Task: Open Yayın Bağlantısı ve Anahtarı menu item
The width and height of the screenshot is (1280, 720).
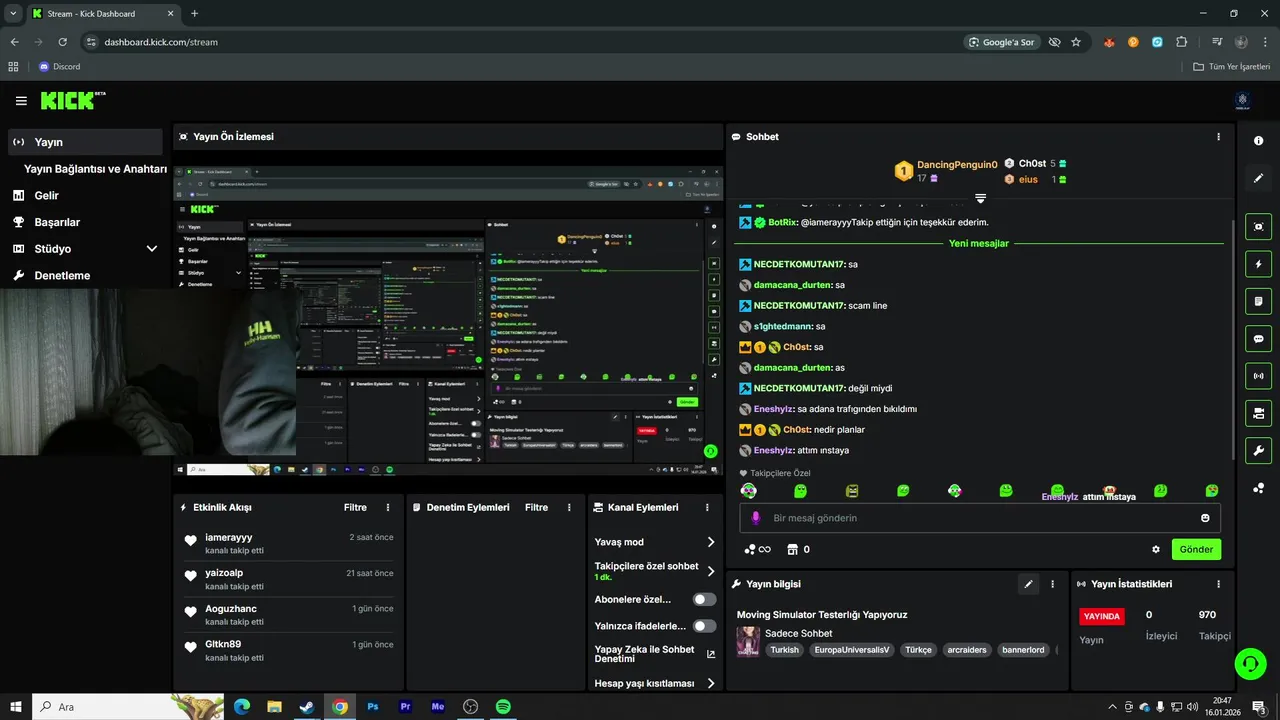Action: (95, 169)
